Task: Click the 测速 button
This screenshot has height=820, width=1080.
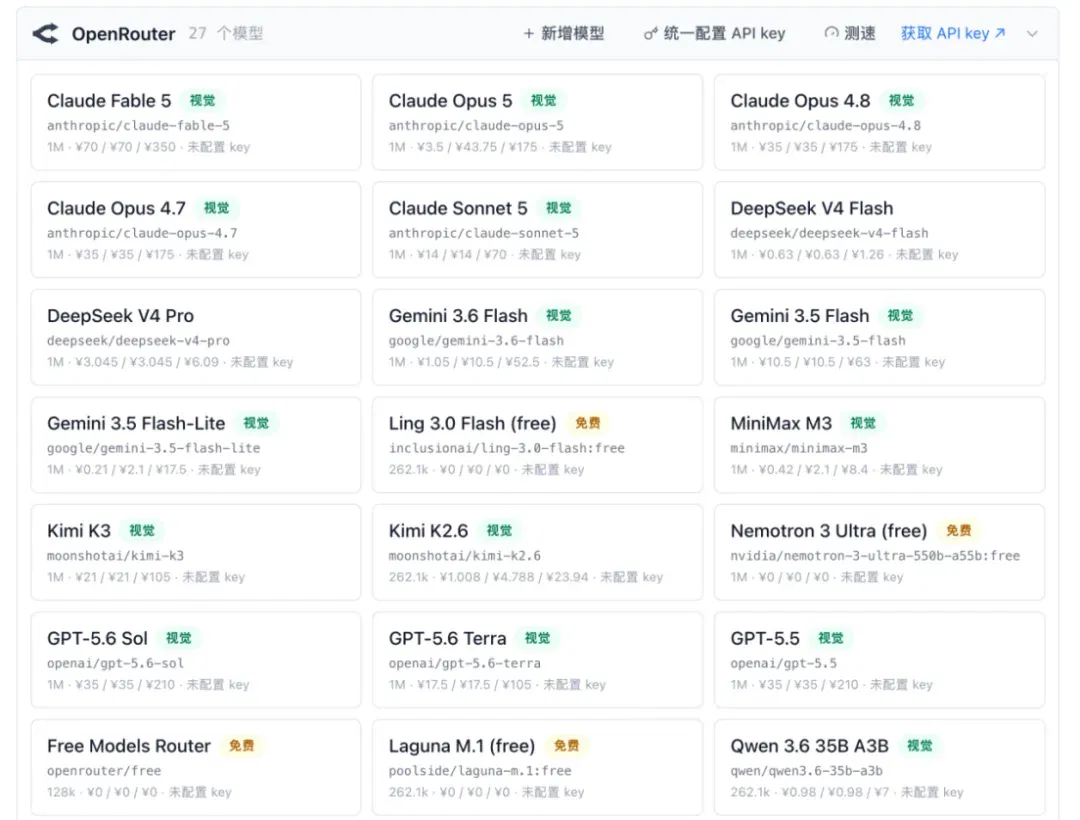Action: click(850, 33)
